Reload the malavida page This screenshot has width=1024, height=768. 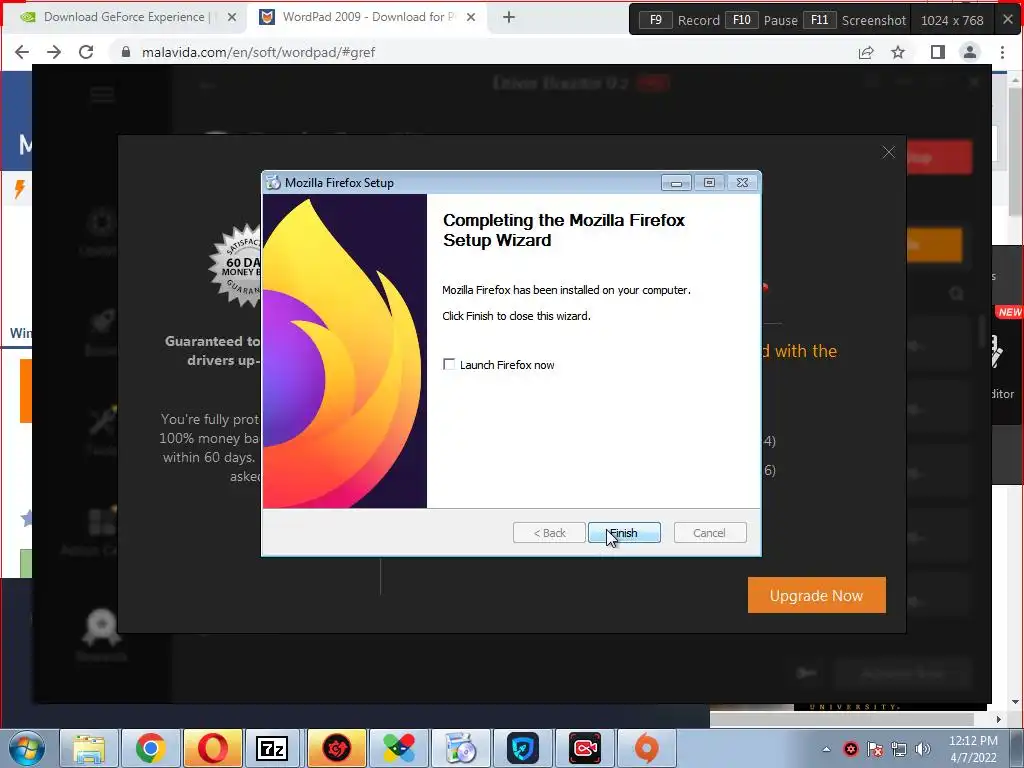coord(86,52)
